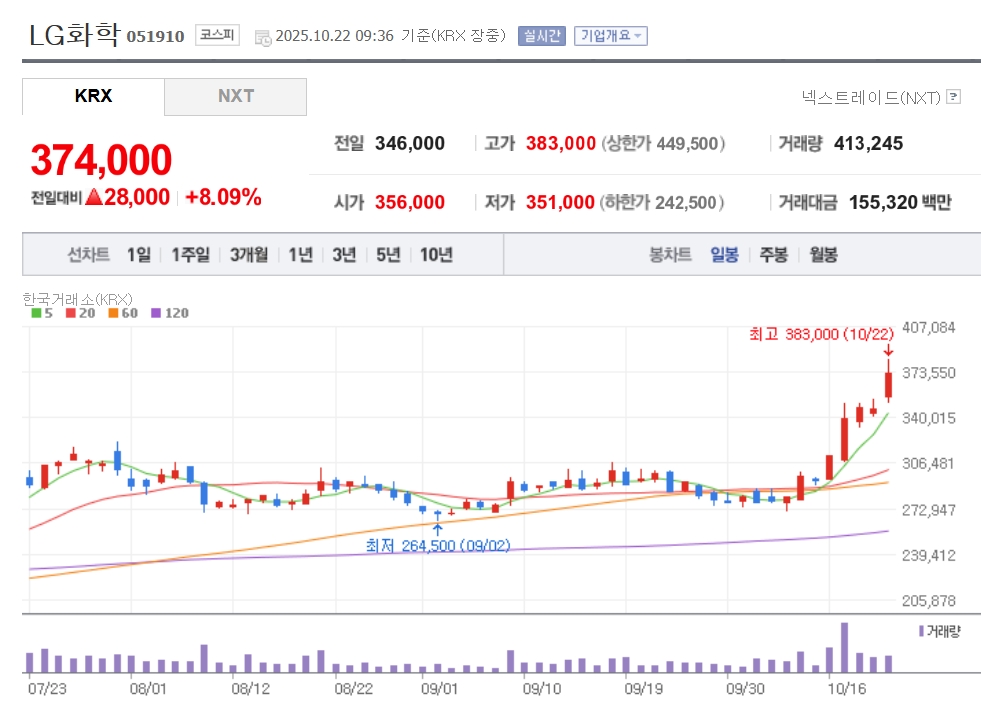Click the LG화학 stock name heading
Screen dimensions: 981x721
pyautogui.click(x=74, y=35)
